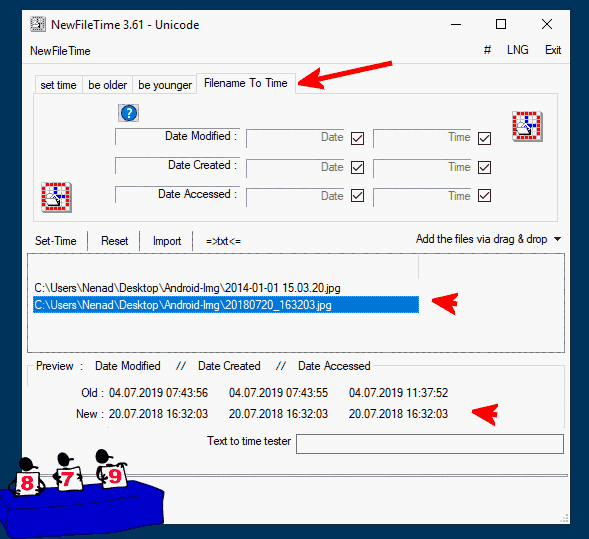Open the # menu item

coord(487,50)
